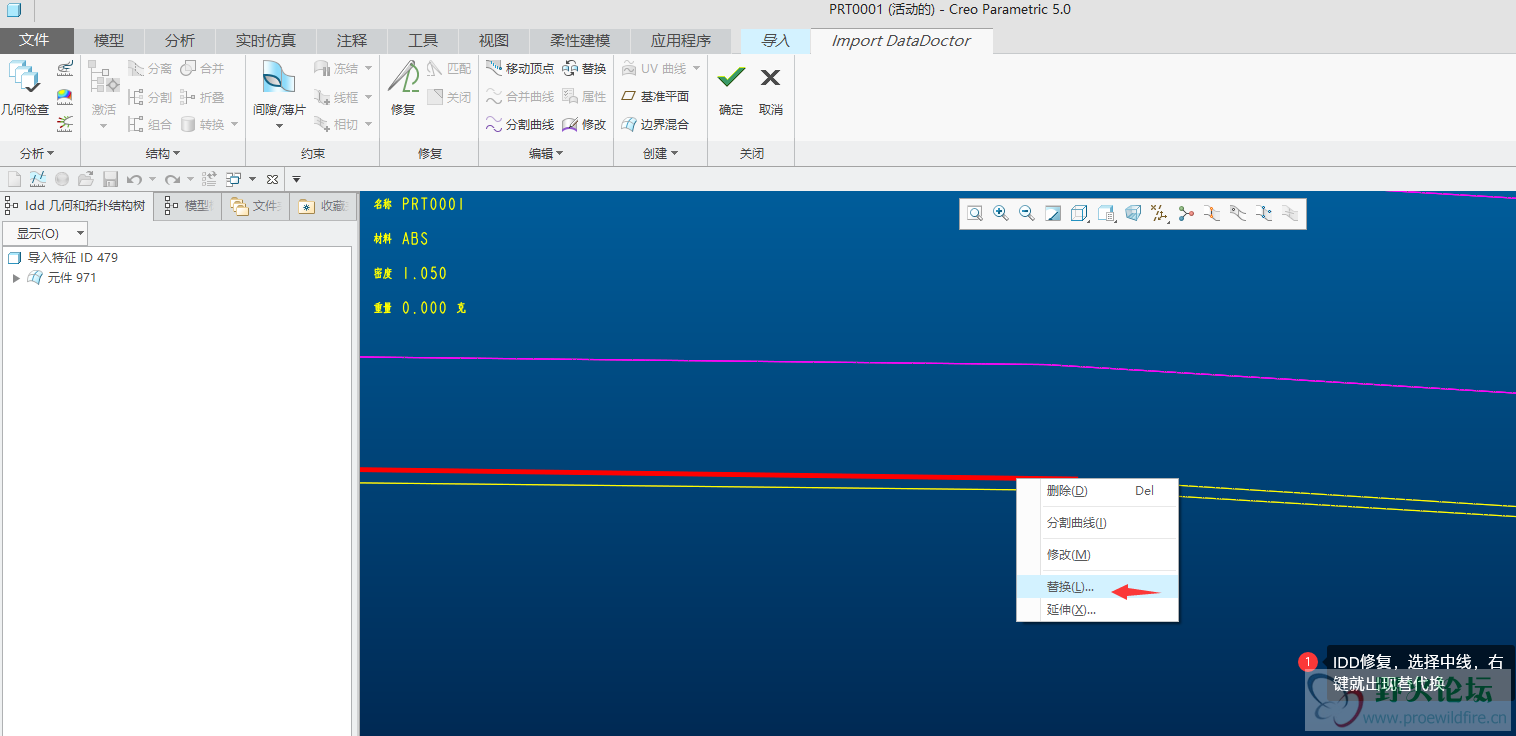
Task: Choose 替换(L)... from the context menu
Action: pyautogui.click(x=1098, y=587)
